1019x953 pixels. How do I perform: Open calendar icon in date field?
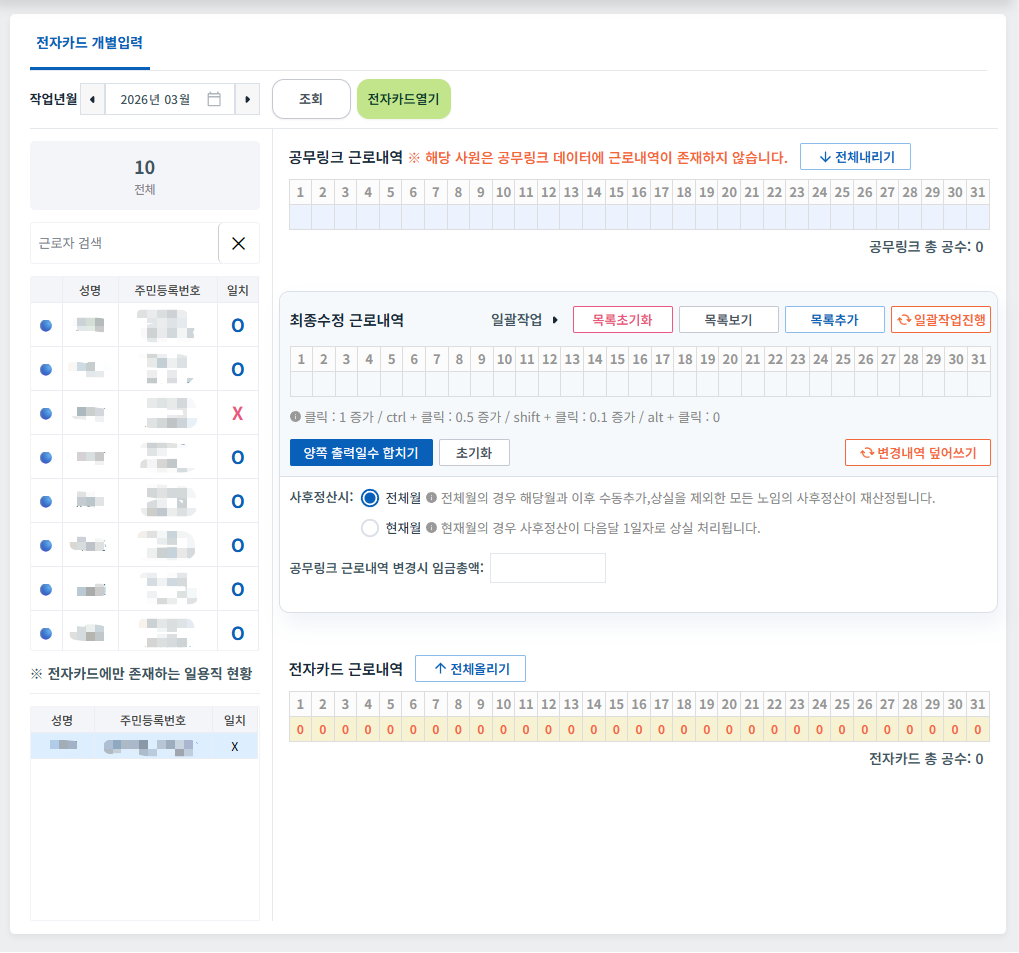[214, 99]
